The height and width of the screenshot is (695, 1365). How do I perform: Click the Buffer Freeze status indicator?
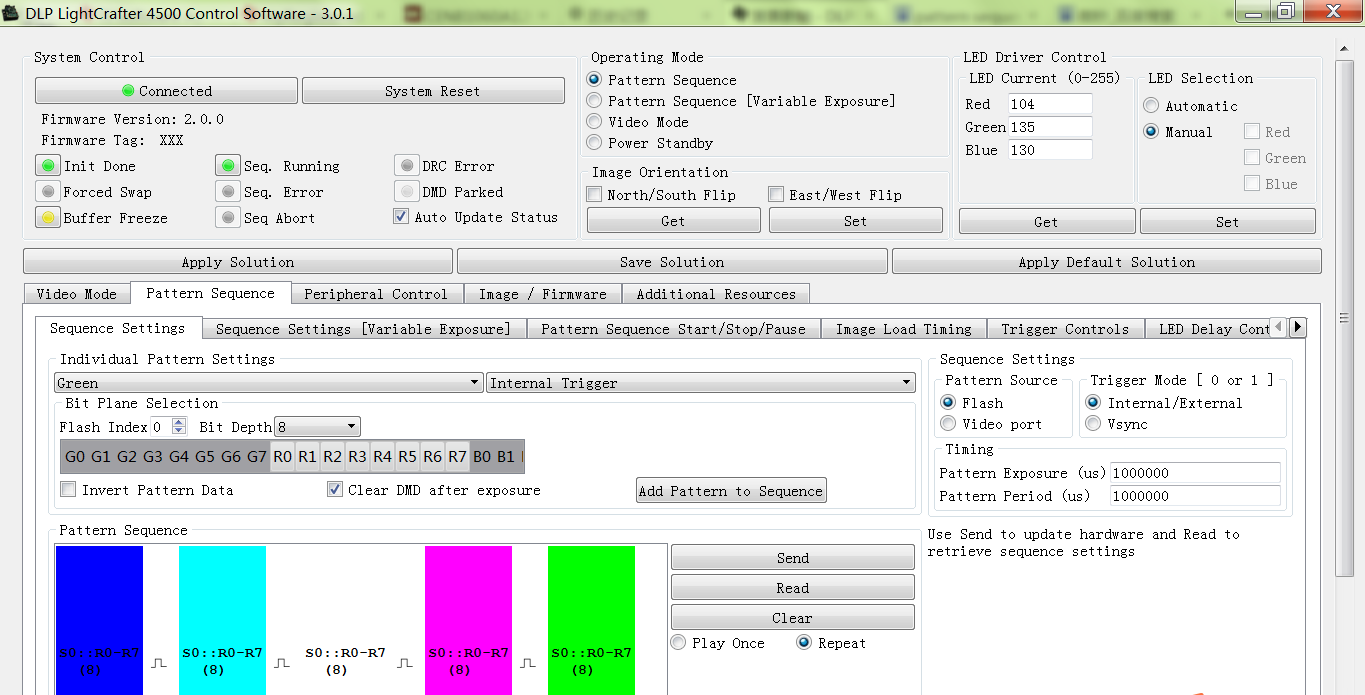click(47, 218)
